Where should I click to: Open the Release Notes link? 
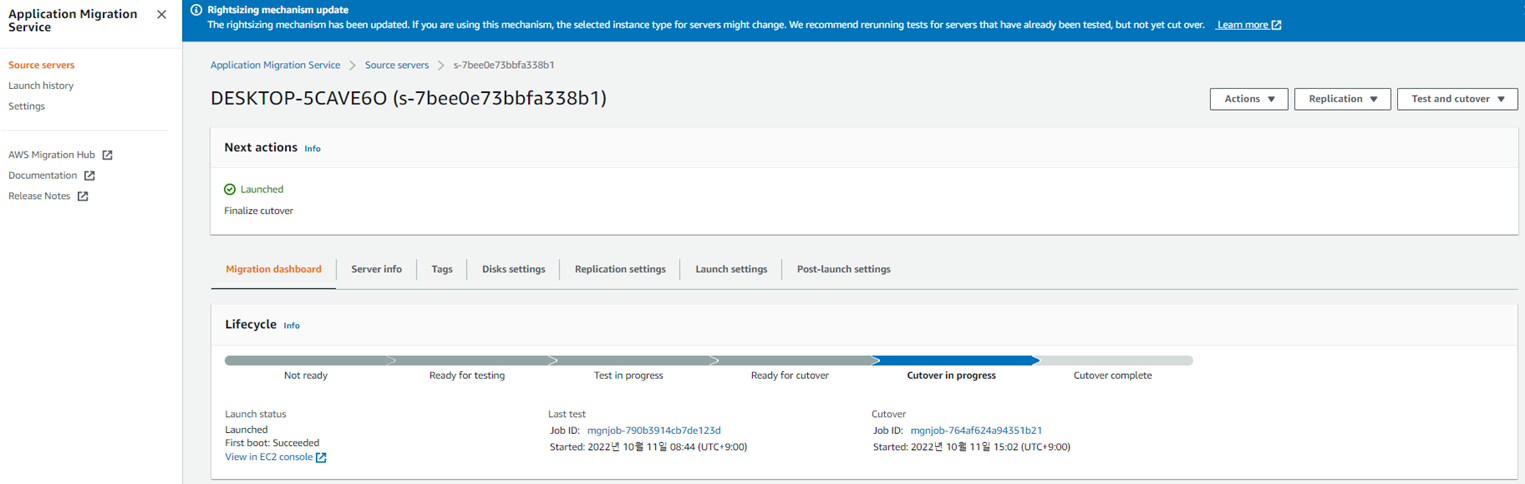point(39,196)
